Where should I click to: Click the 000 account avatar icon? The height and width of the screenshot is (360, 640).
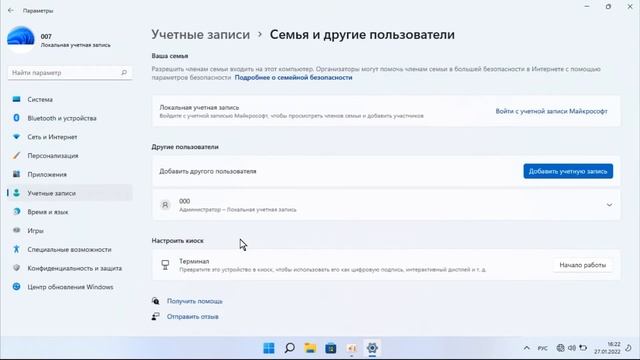pyautogui.click(x=165, y=205)
